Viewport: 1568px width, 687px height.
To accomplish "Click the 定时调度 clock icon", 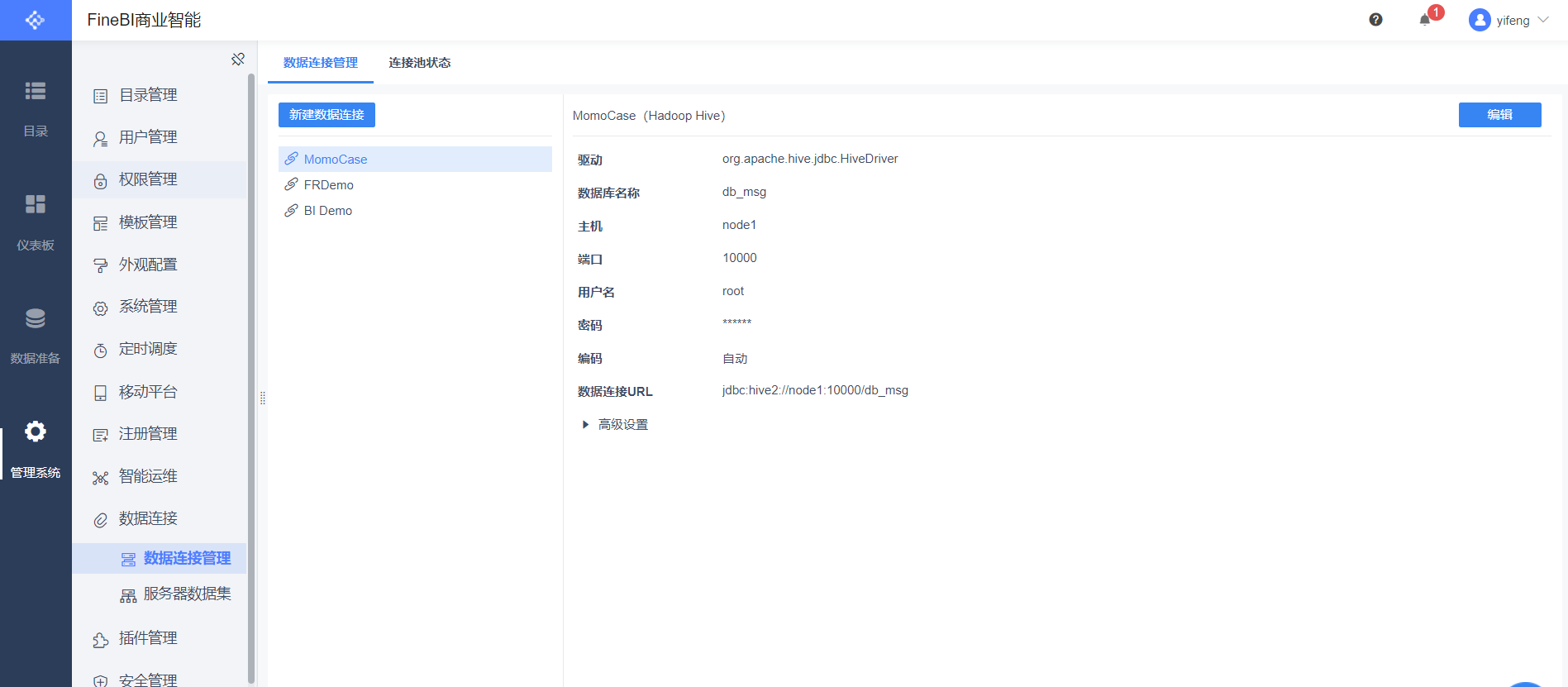I will tap(100, 350).
